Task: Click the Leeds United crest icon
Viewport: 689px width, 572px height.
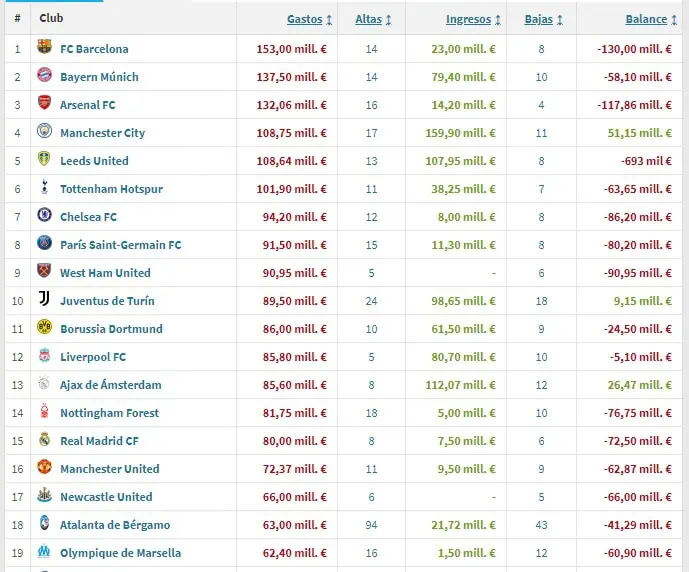Action: 44,159
